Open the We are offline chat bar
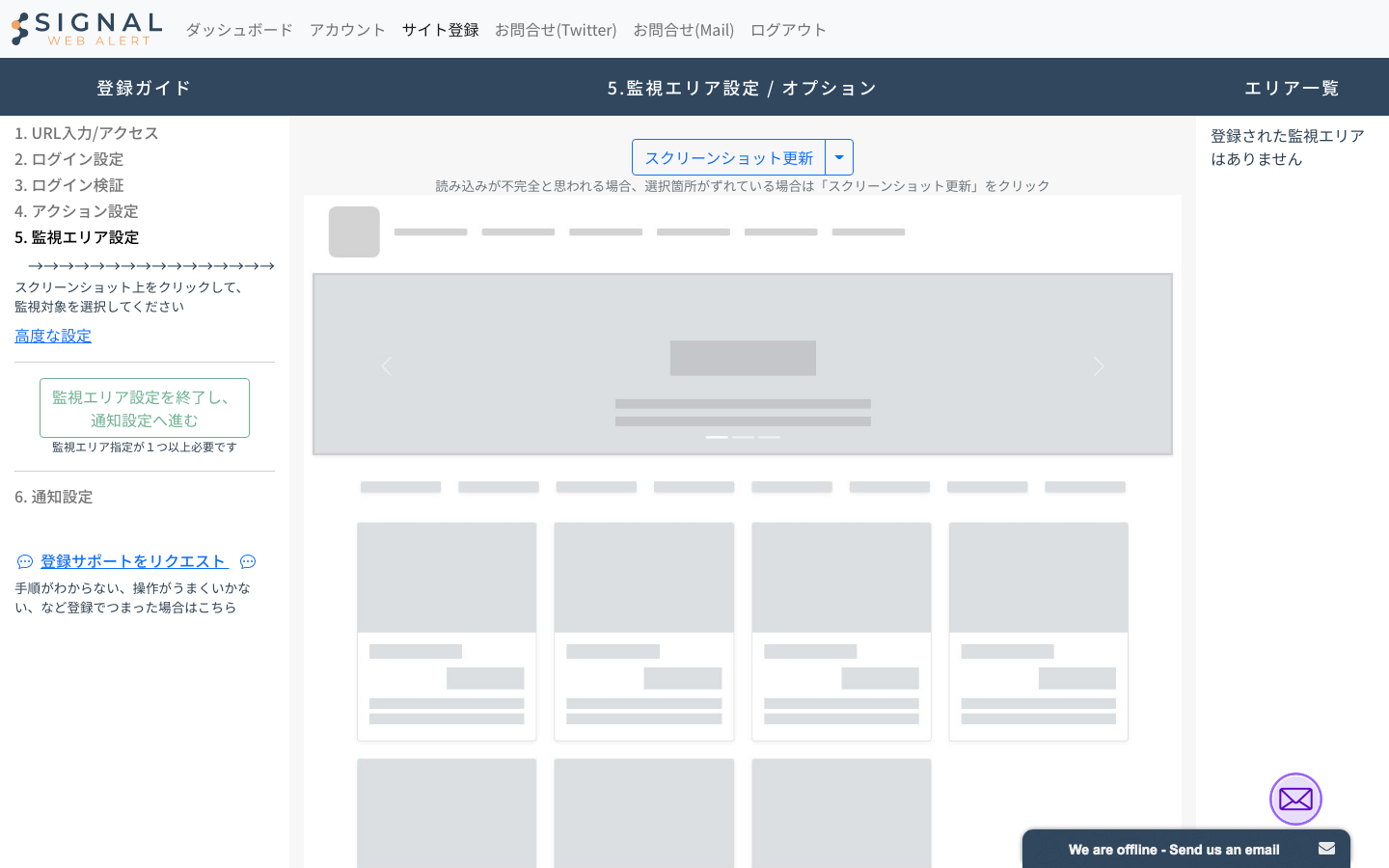The image size is (1389, 868). (x=1186, y=849)
